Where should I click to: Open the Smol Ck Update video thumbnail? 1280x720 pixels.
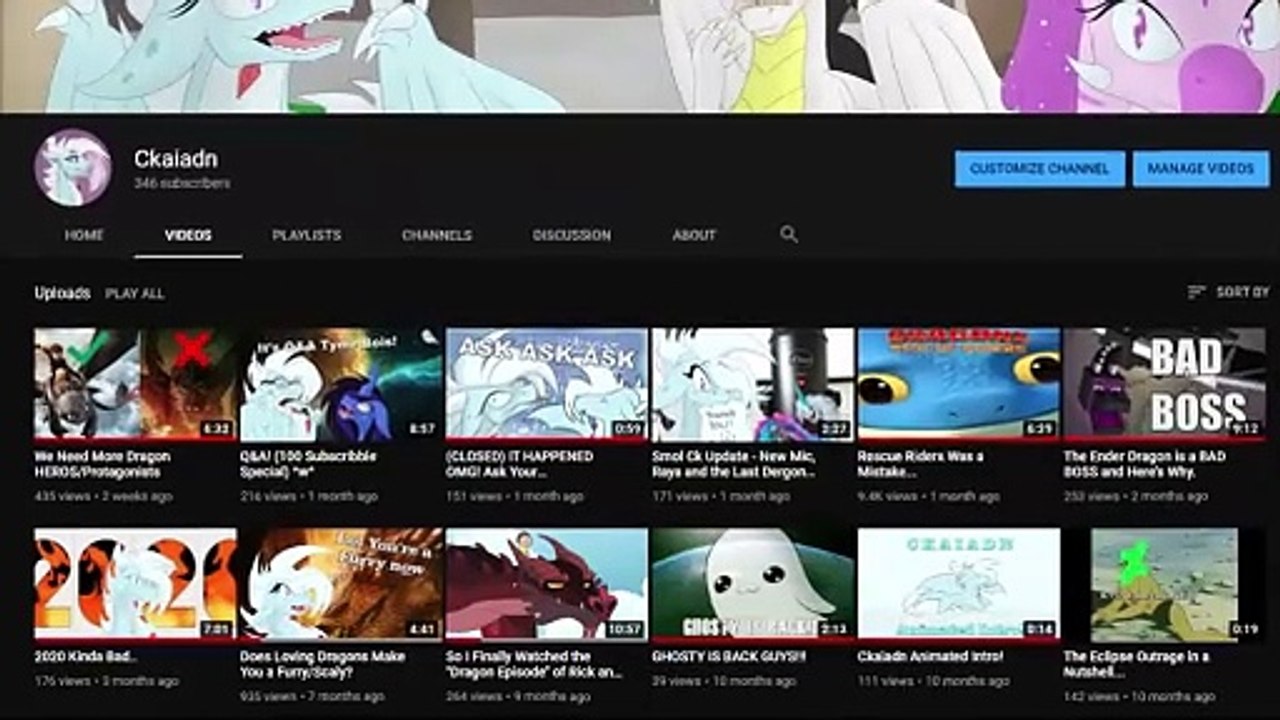753,385
